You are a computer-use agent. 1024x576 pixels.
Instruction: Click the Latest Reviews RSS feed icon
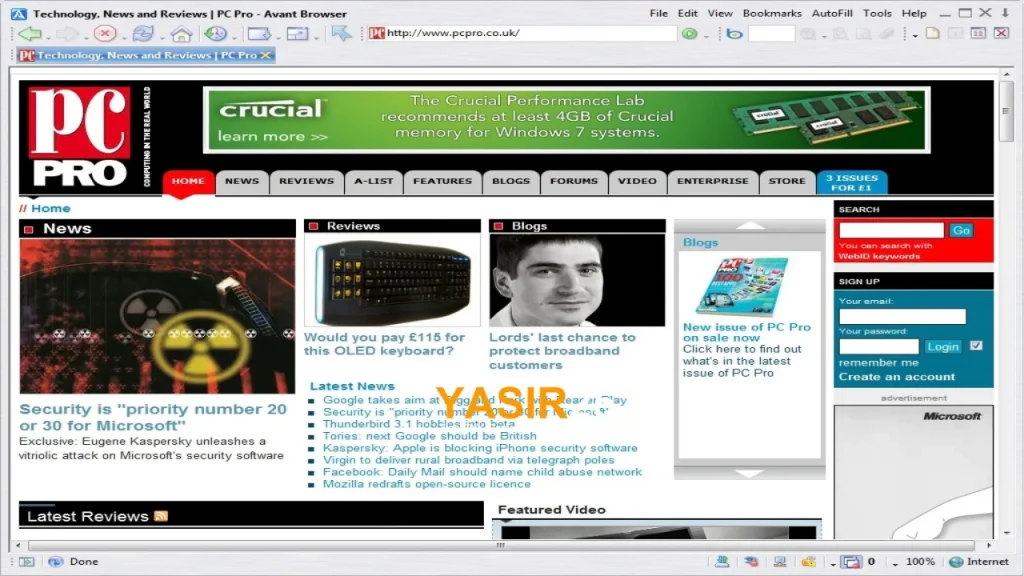coord(161,516)
